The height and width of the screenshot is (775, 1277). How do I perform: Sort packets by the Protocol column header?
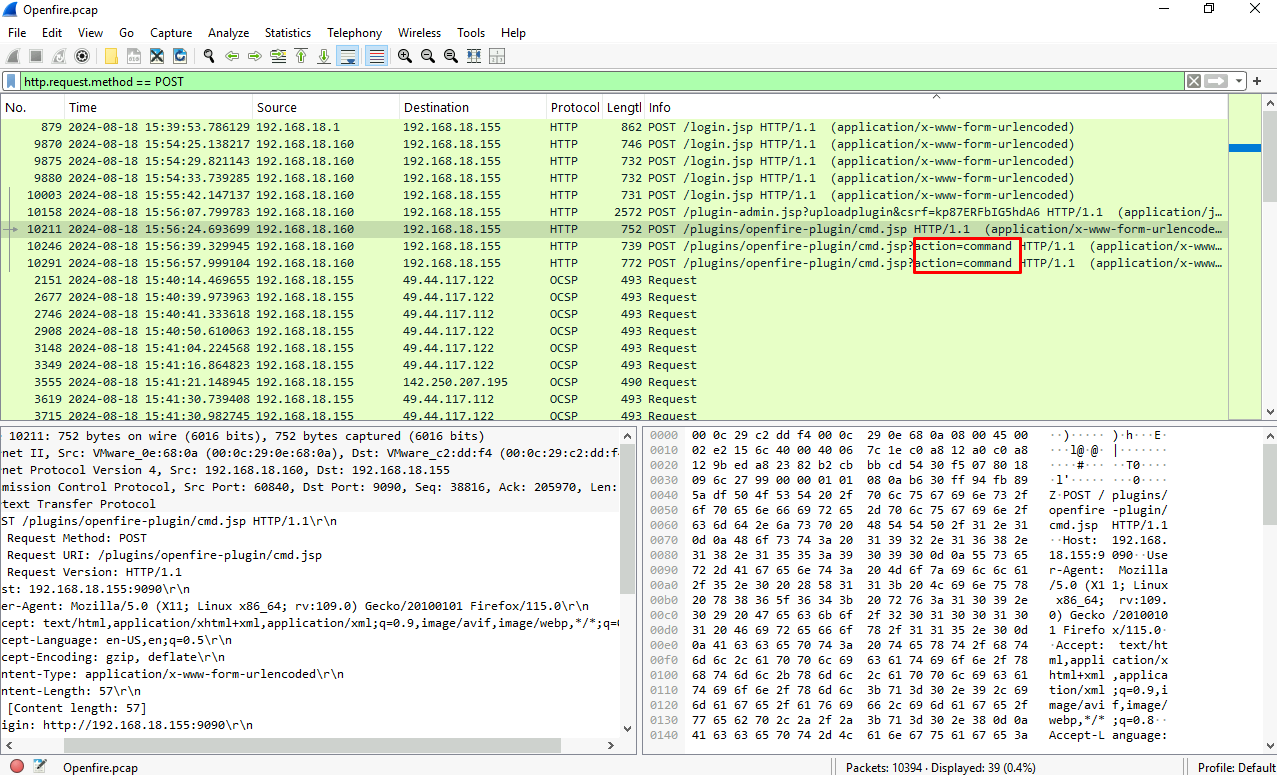(x=573, y=108)
